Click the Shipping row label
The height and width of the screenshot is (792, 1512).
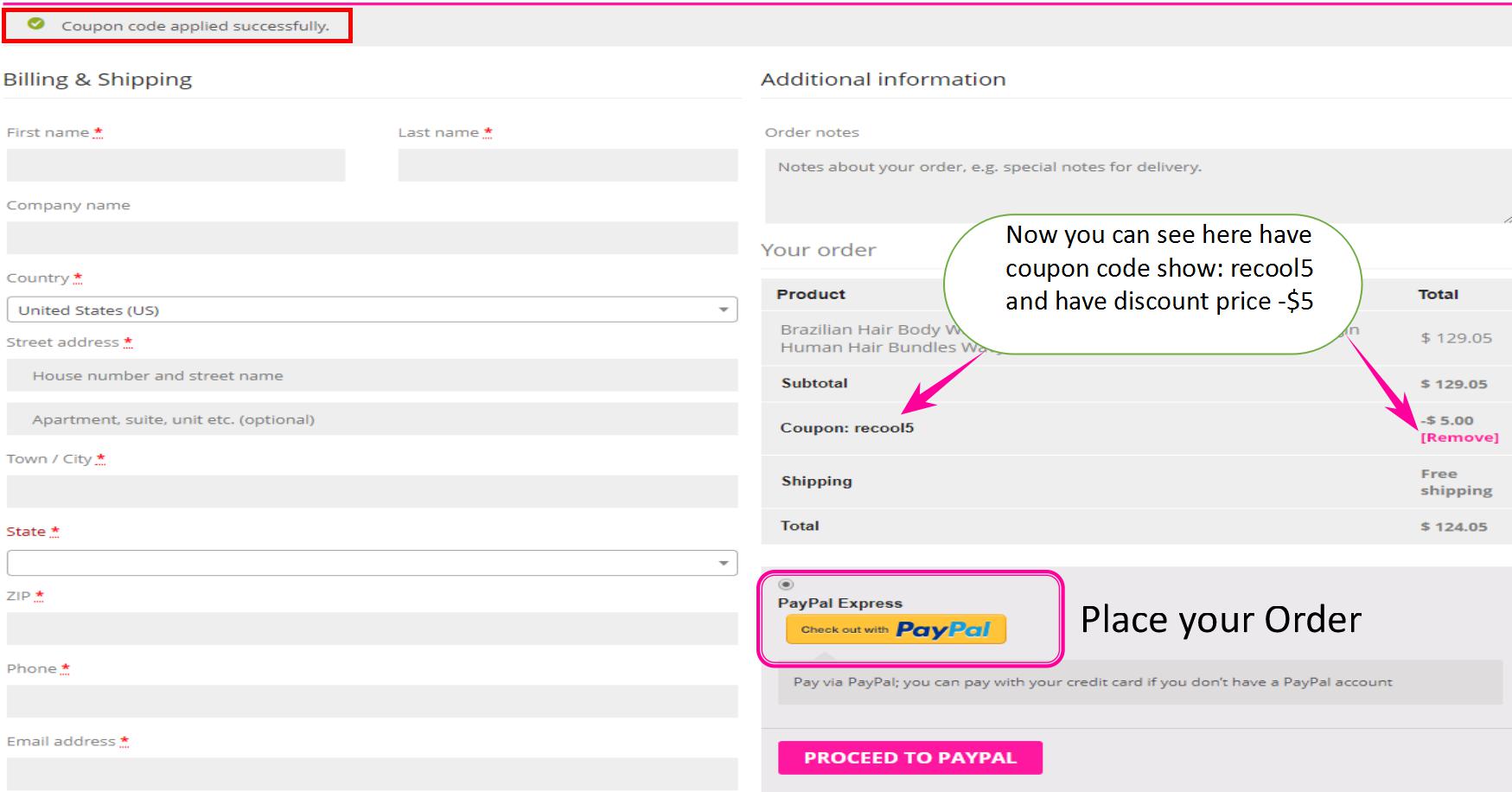(x=816, y=482)
